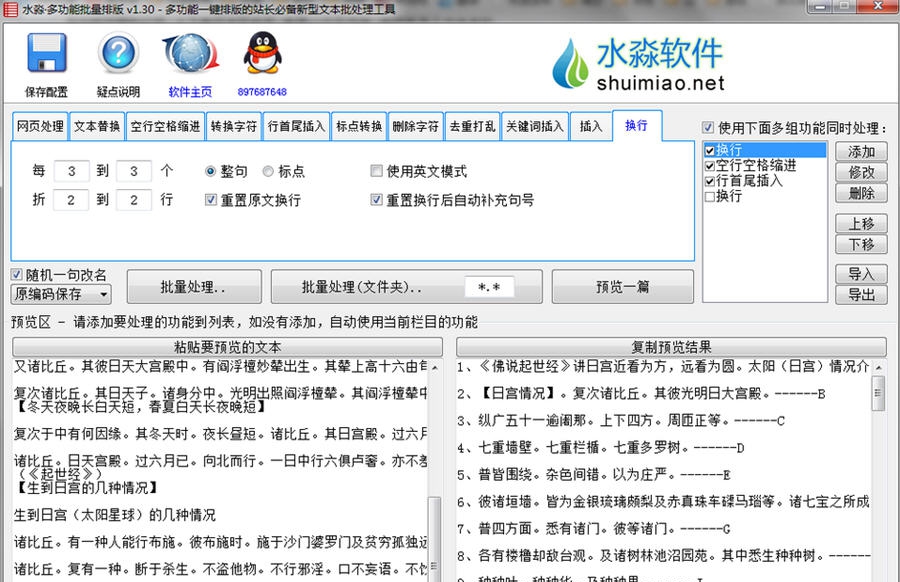900x582 pixels.
Task: Toggle the 随机一句改名 checkbox
Action: [x=16, y=273]
